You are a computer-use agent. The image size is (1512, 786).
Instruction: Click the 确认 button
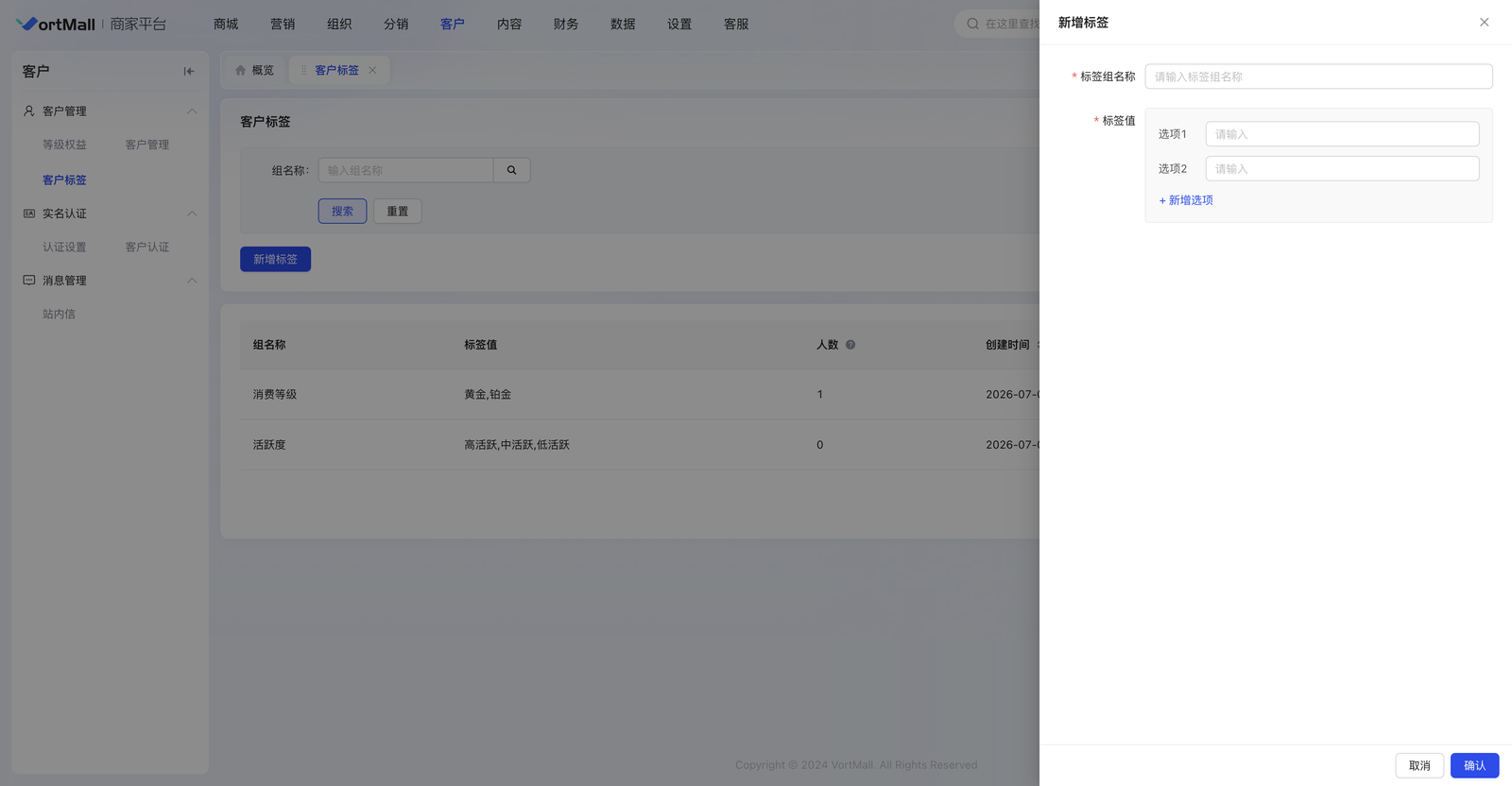coord(1474,765)
